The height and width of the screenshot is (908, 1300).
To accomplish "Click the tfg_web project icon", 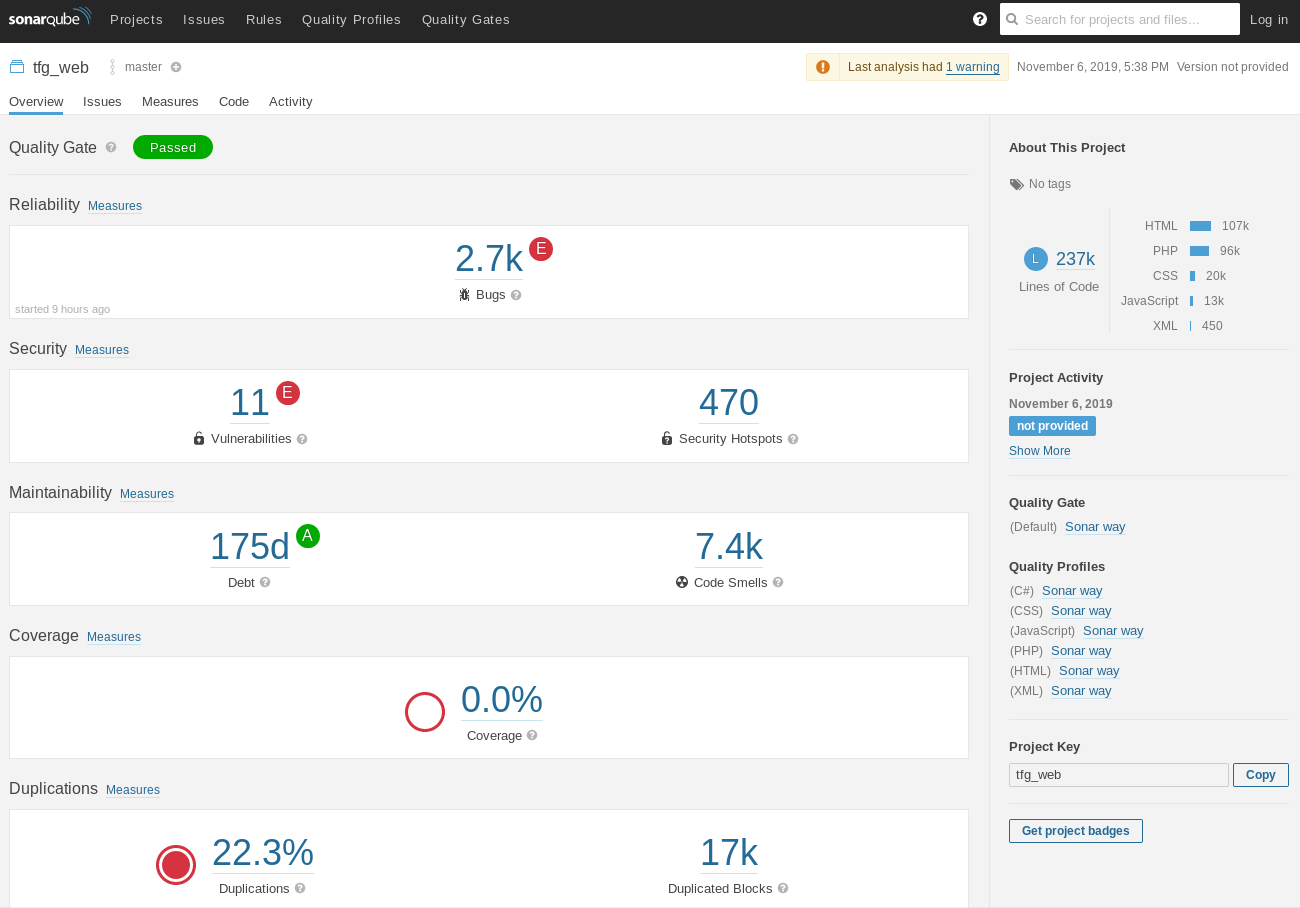I will point(17,67).
